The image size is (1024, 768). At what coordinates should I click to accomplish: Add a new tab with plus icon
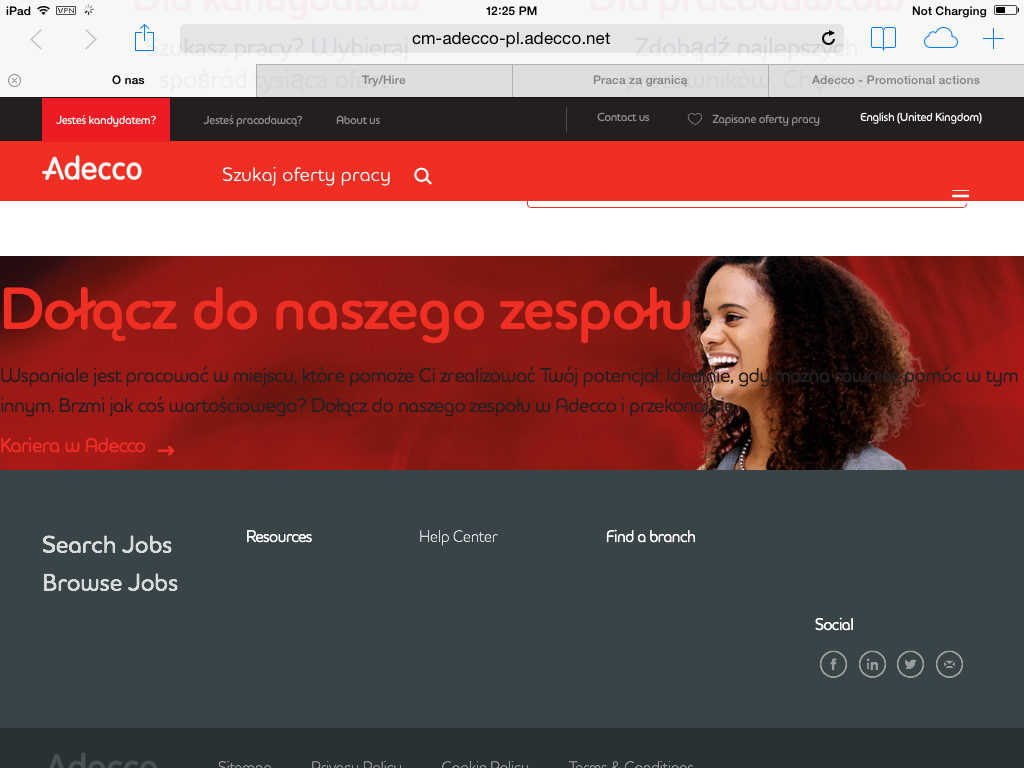click(993, 39)
